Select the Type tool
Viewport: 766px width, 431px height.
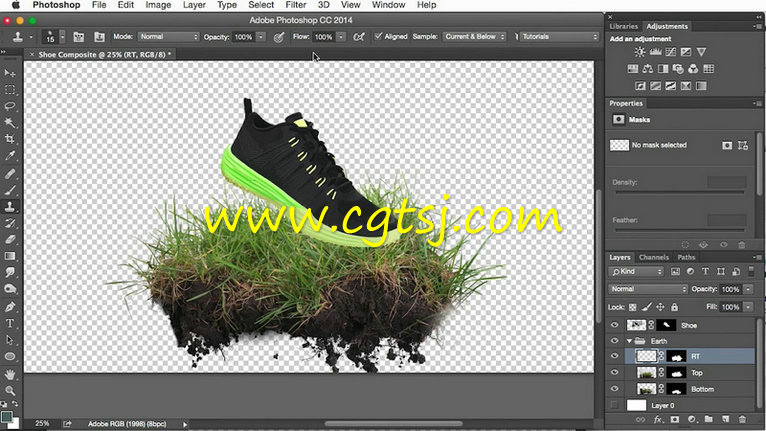[10, 323]
